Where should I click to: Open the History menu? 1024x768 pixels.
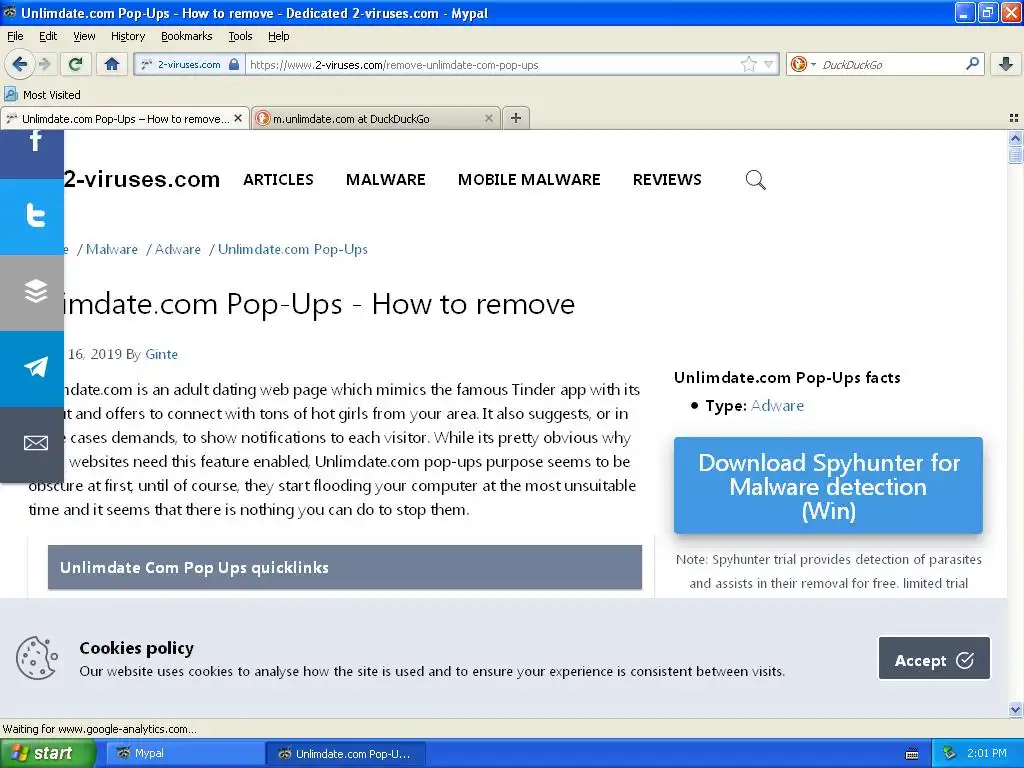click(127, 37)
